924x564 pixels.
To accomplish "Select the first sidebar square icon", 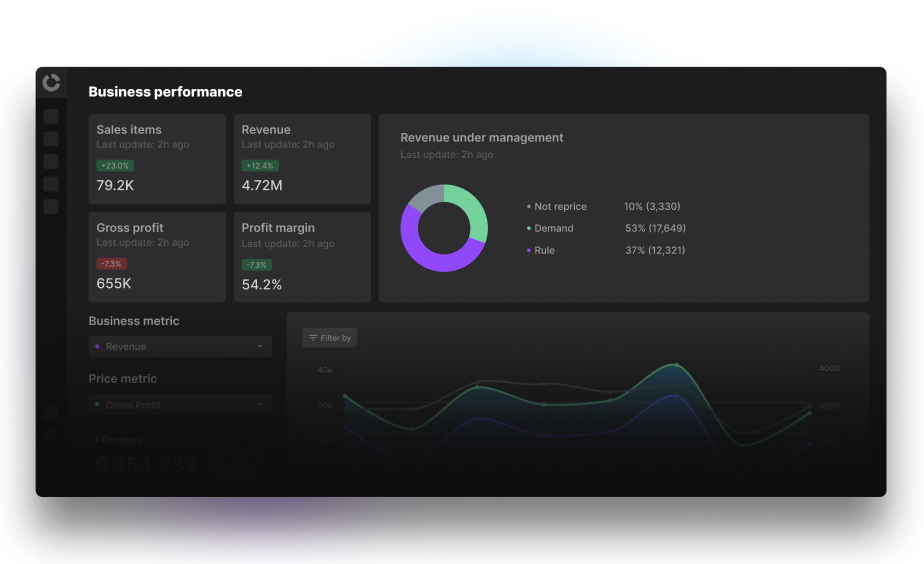I will [51, 117].
